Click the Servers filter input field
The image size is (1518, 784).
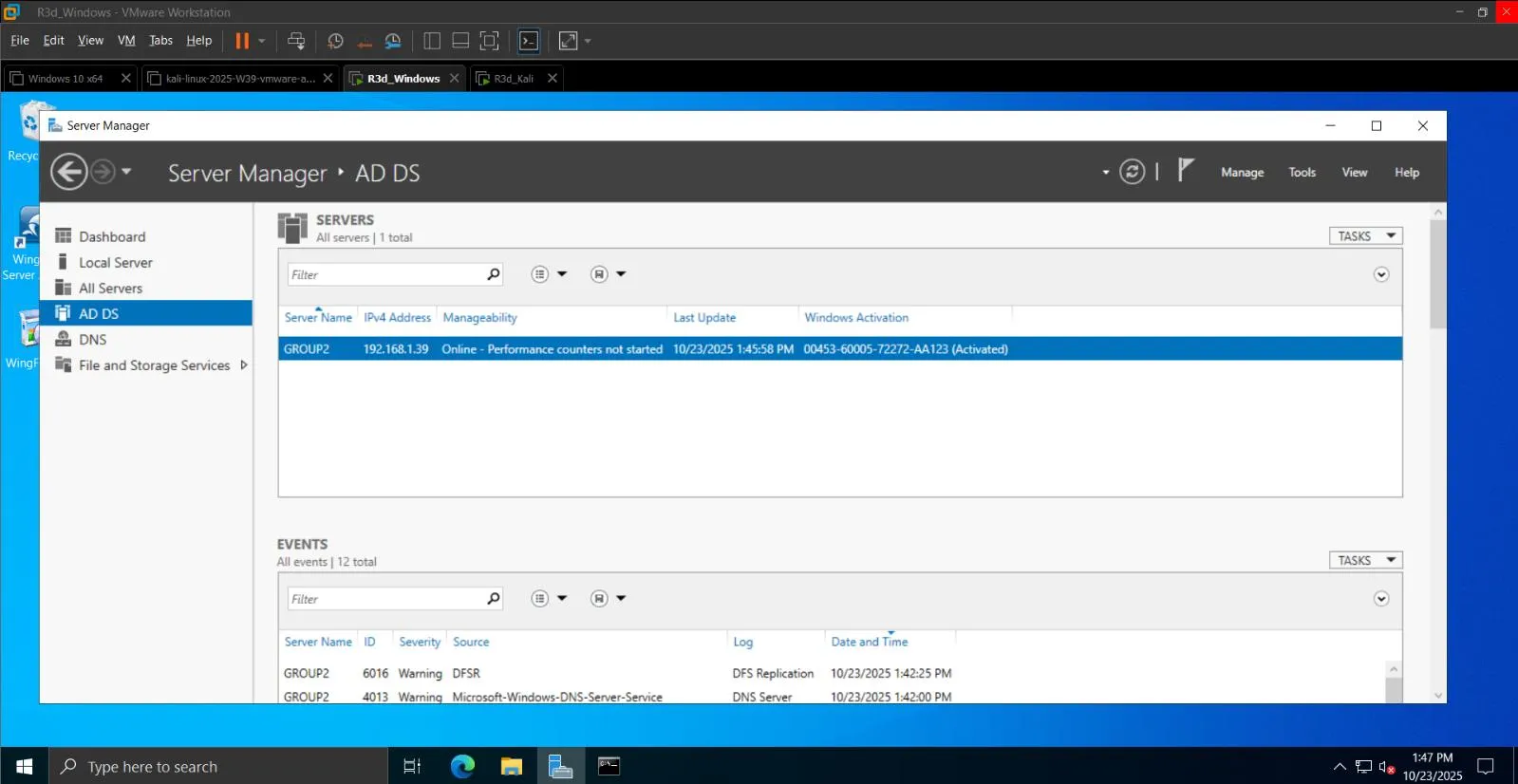pyautogui.click(x=386, y=274)
